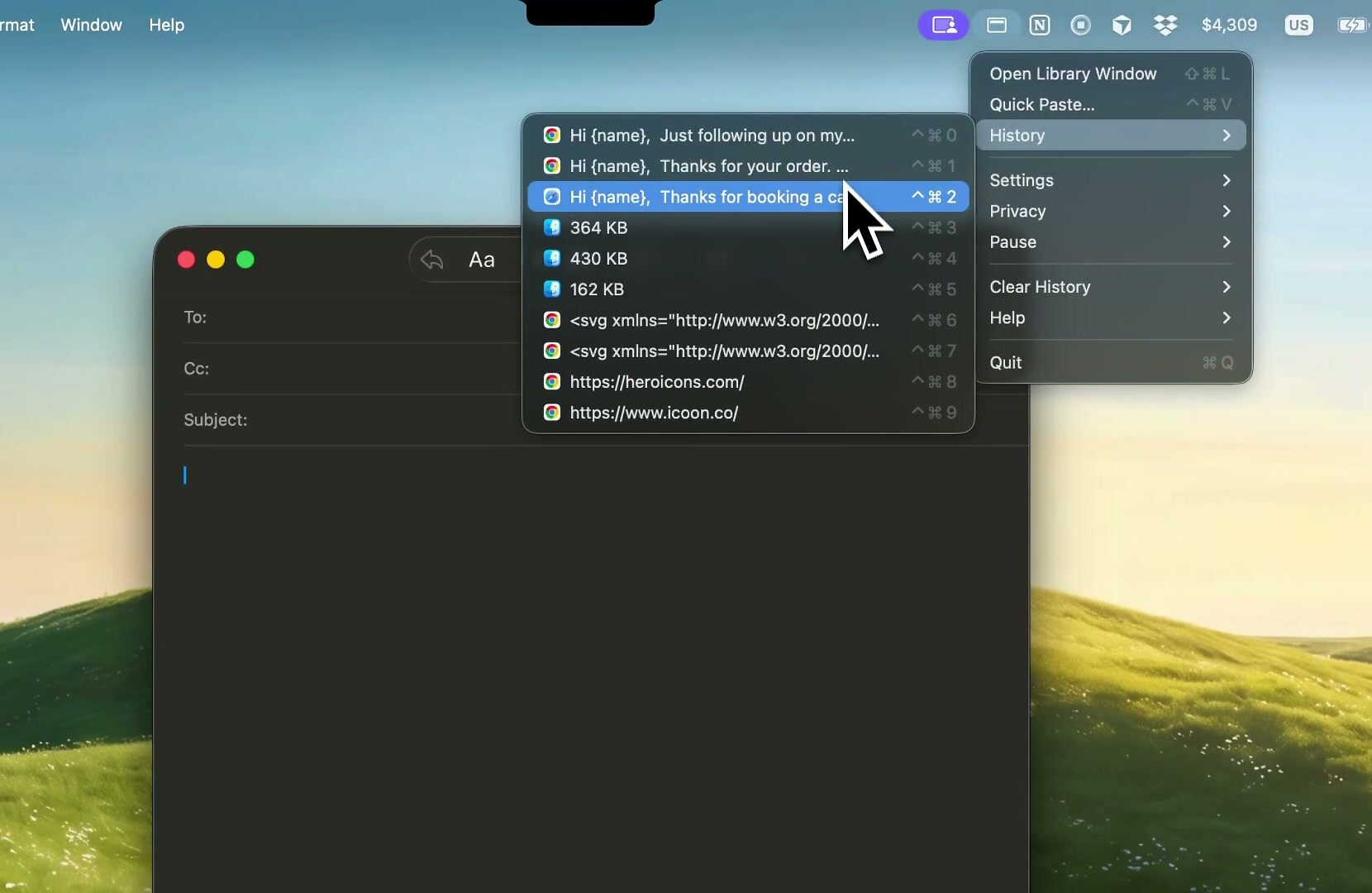1372x893 pixels.
Task: Click the reply arrow in mail toolbar
Action: tap(431, 260)
